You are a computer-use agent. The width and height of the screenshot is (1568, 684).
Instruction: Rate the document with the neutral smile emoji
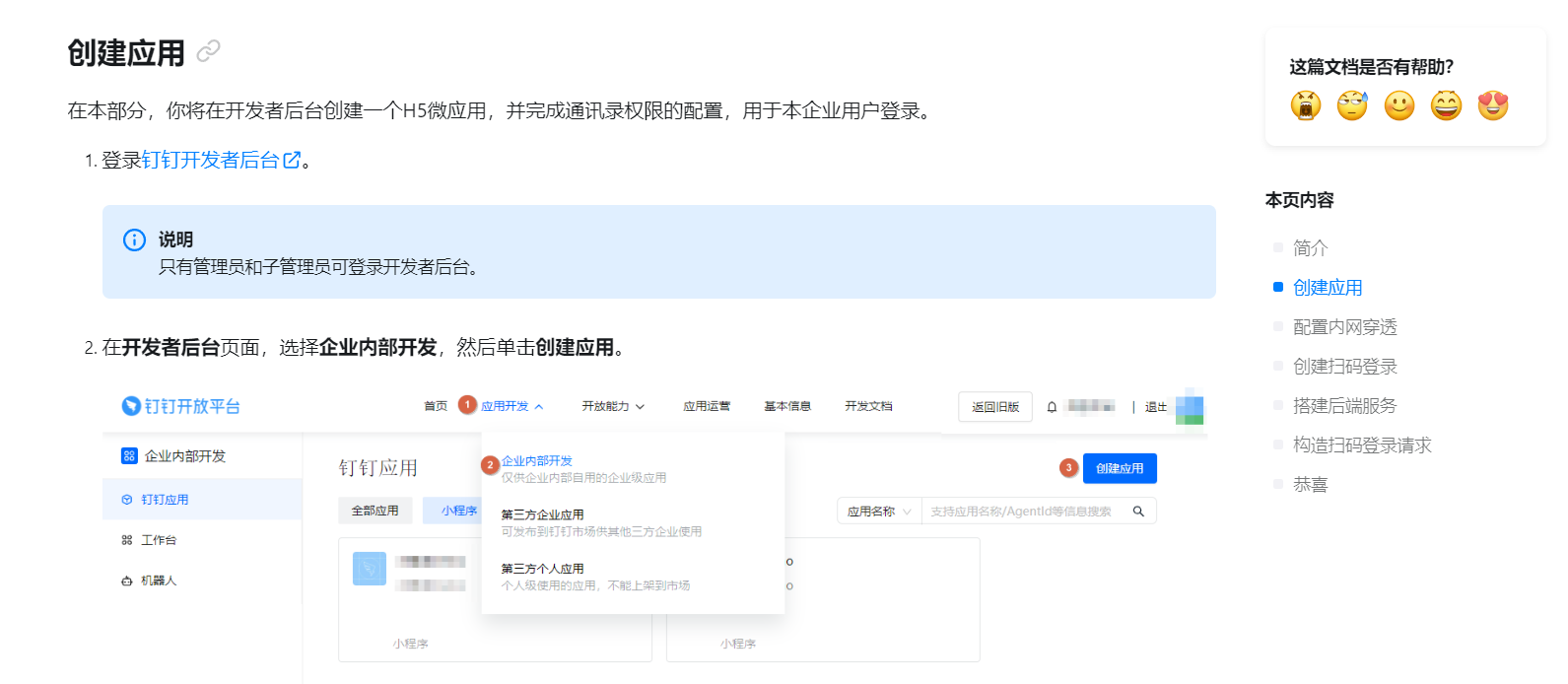click(x=1399, y=104)
